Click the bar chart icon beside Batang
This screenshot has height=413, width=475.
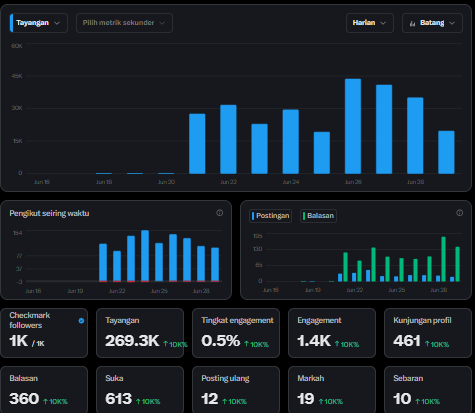[x=412, y=23]
